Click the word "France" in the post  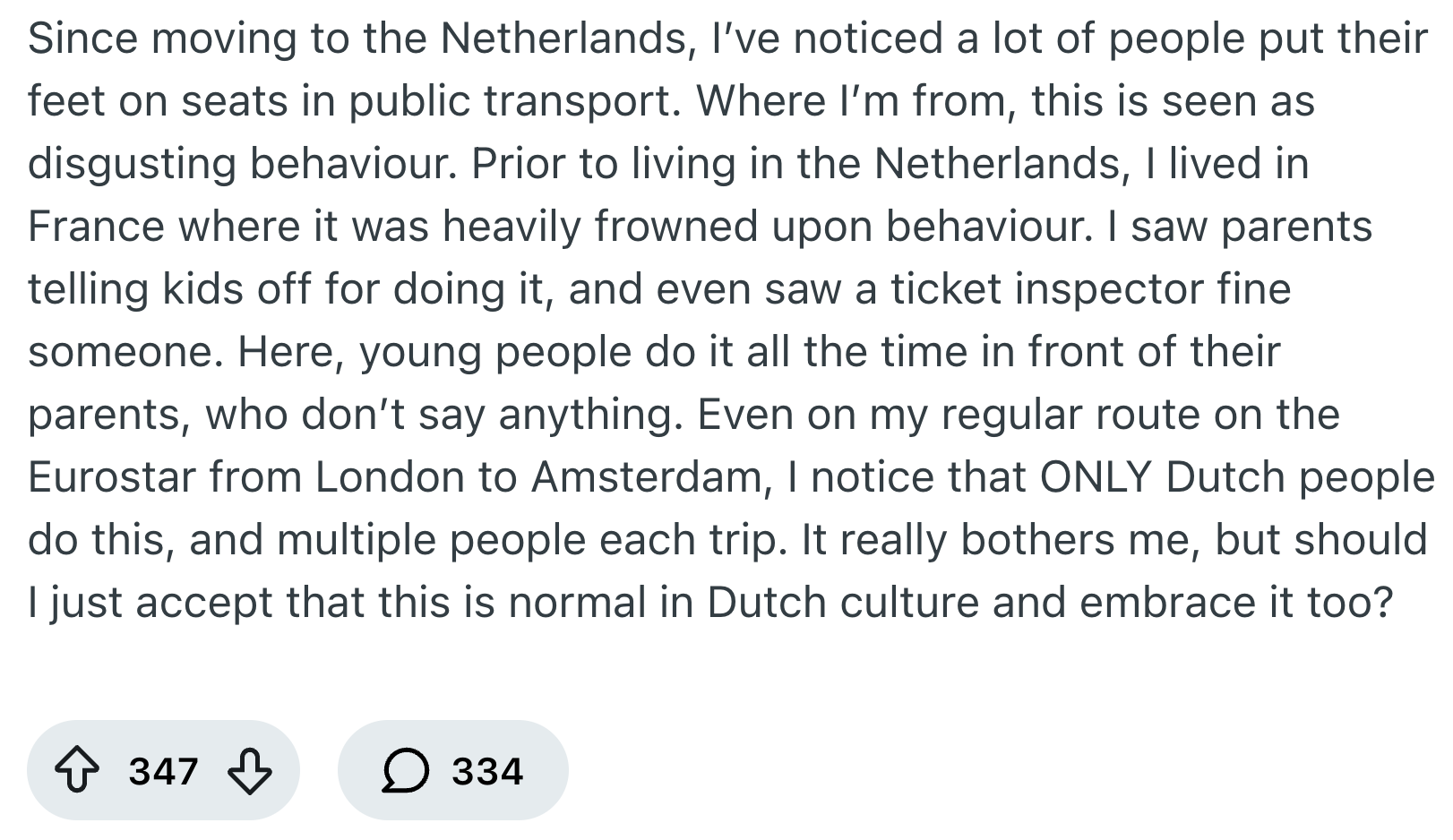(96, 227)
